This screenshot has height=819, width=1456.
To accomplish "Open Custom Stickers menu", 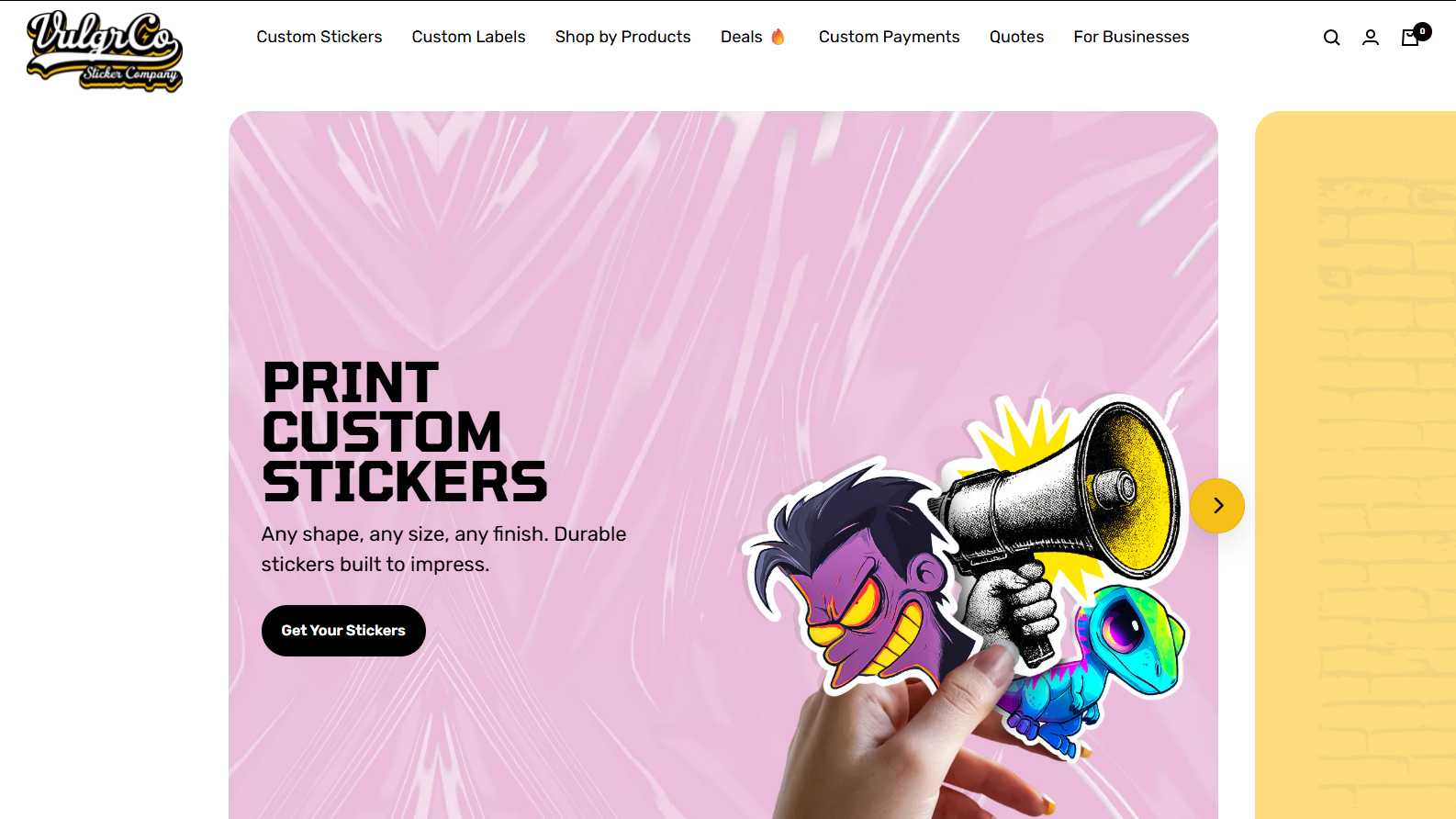I will (319, 37).
